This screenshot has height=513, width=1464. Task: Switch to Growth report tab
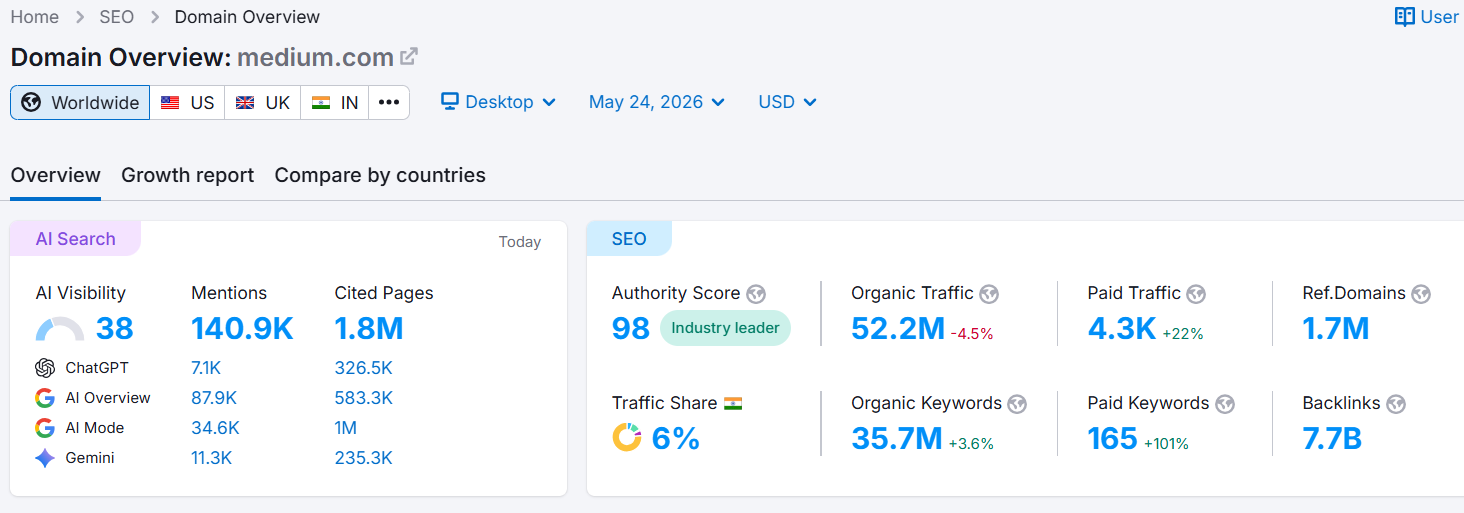188,175
